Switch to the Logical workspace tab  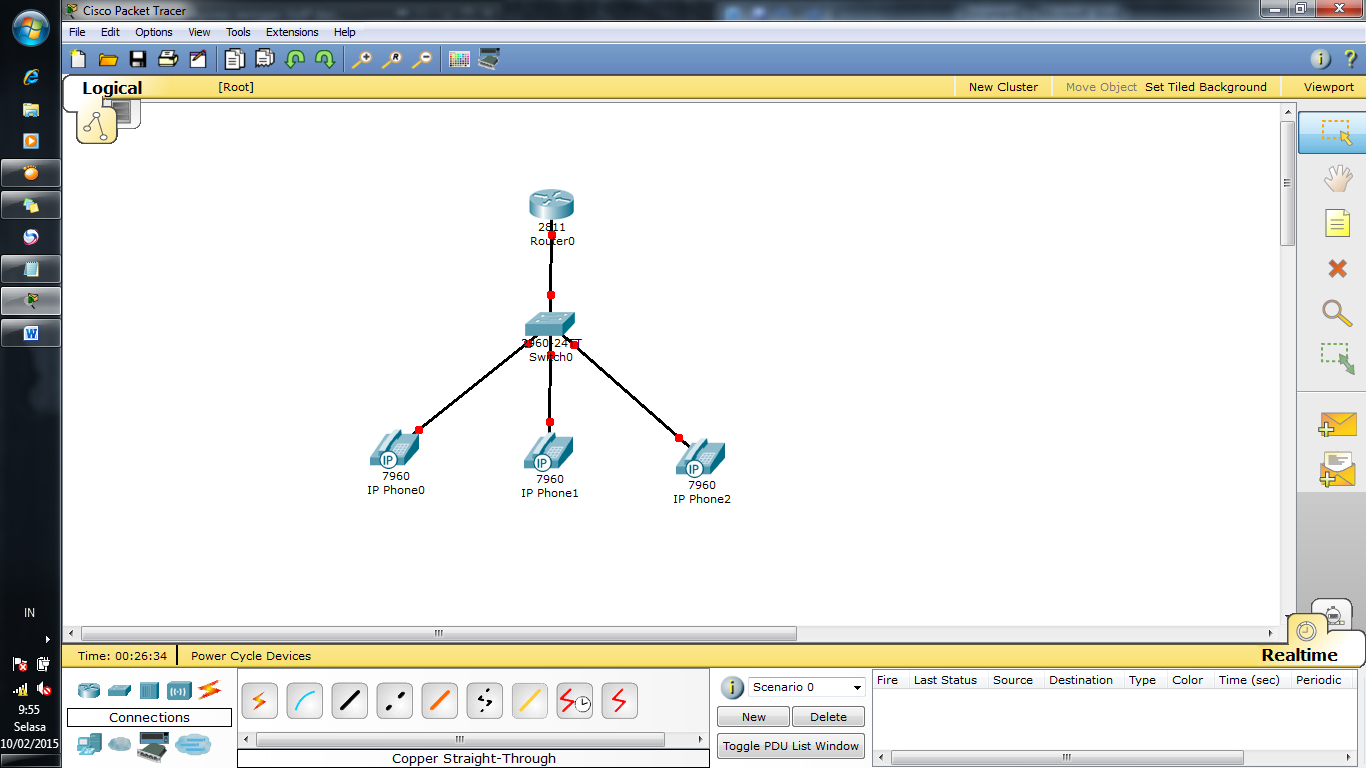[111, 88]
